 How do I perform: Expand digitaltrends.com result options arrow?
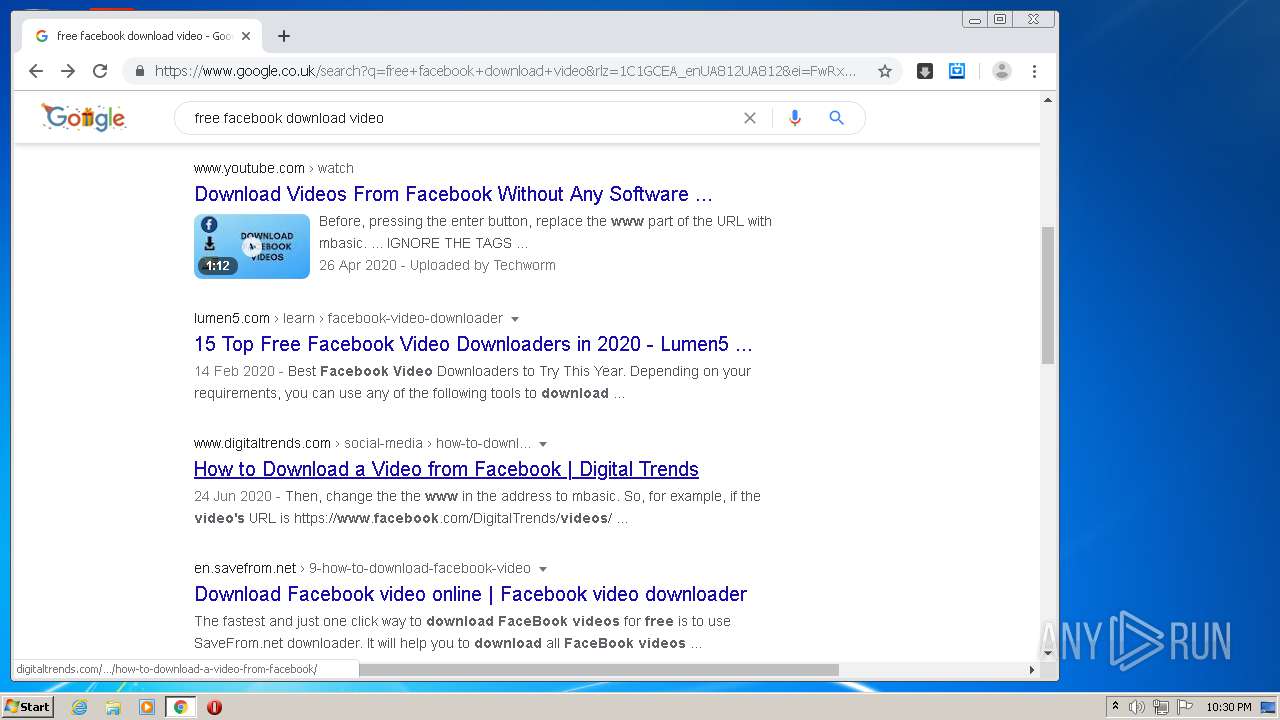[x=543, y=444]
